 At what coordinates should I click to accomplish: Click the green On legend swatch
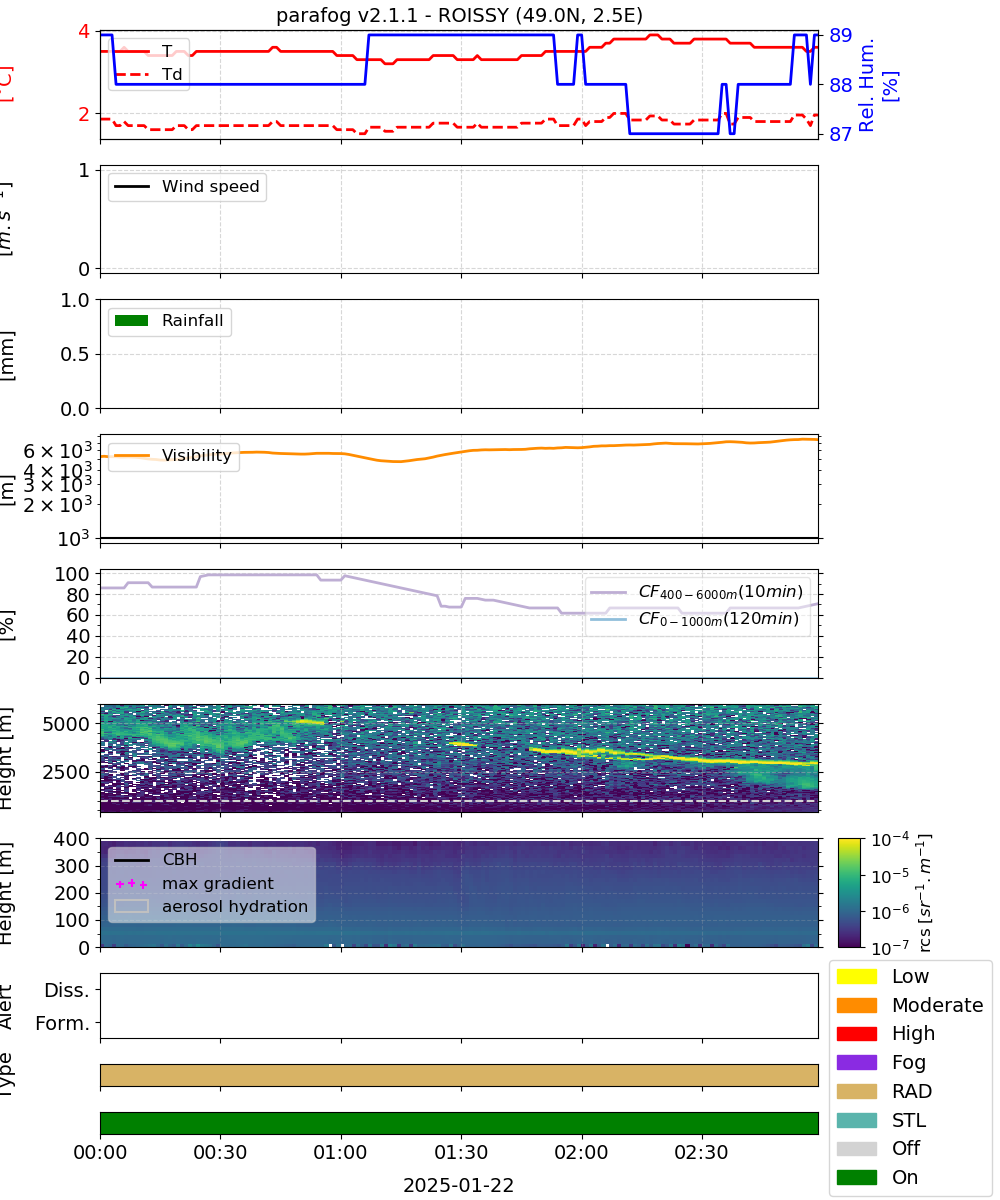(856, 1177)
